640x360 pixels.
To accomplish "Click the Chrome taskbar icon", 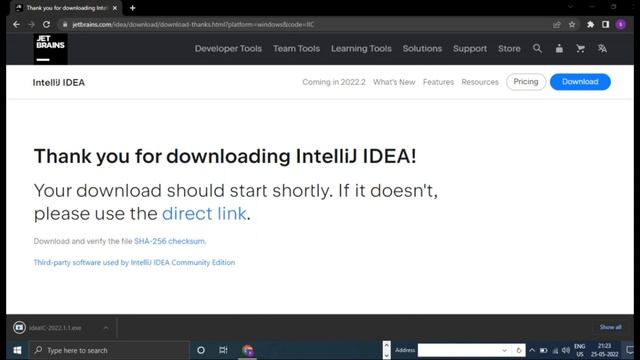I will coord(247,350).
